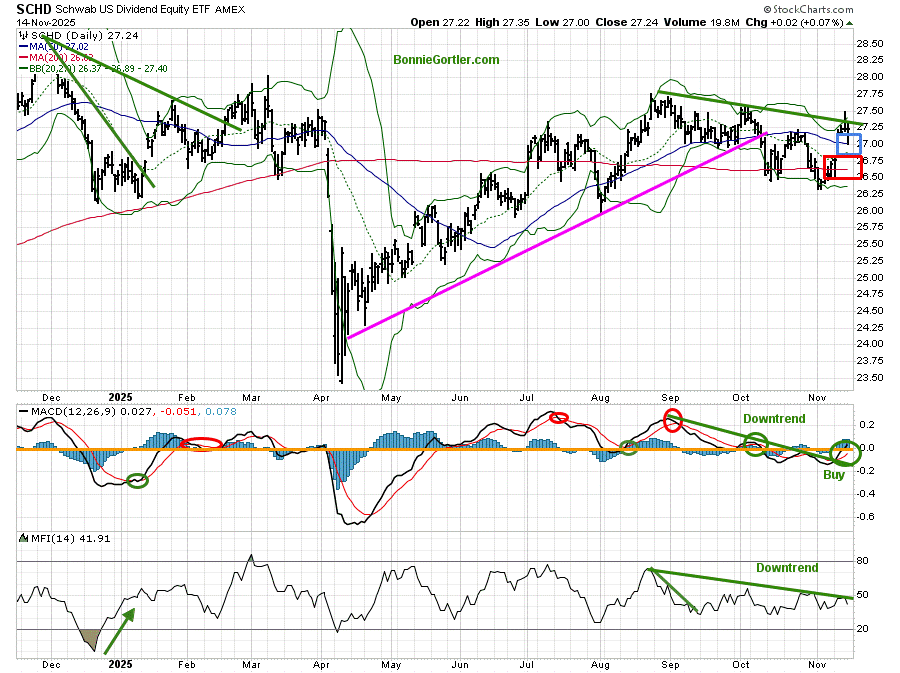The image size is (900, 673).
Task: Click the green Buy circle on MACD
Action: pyautogui.click(x=847, y=453)
